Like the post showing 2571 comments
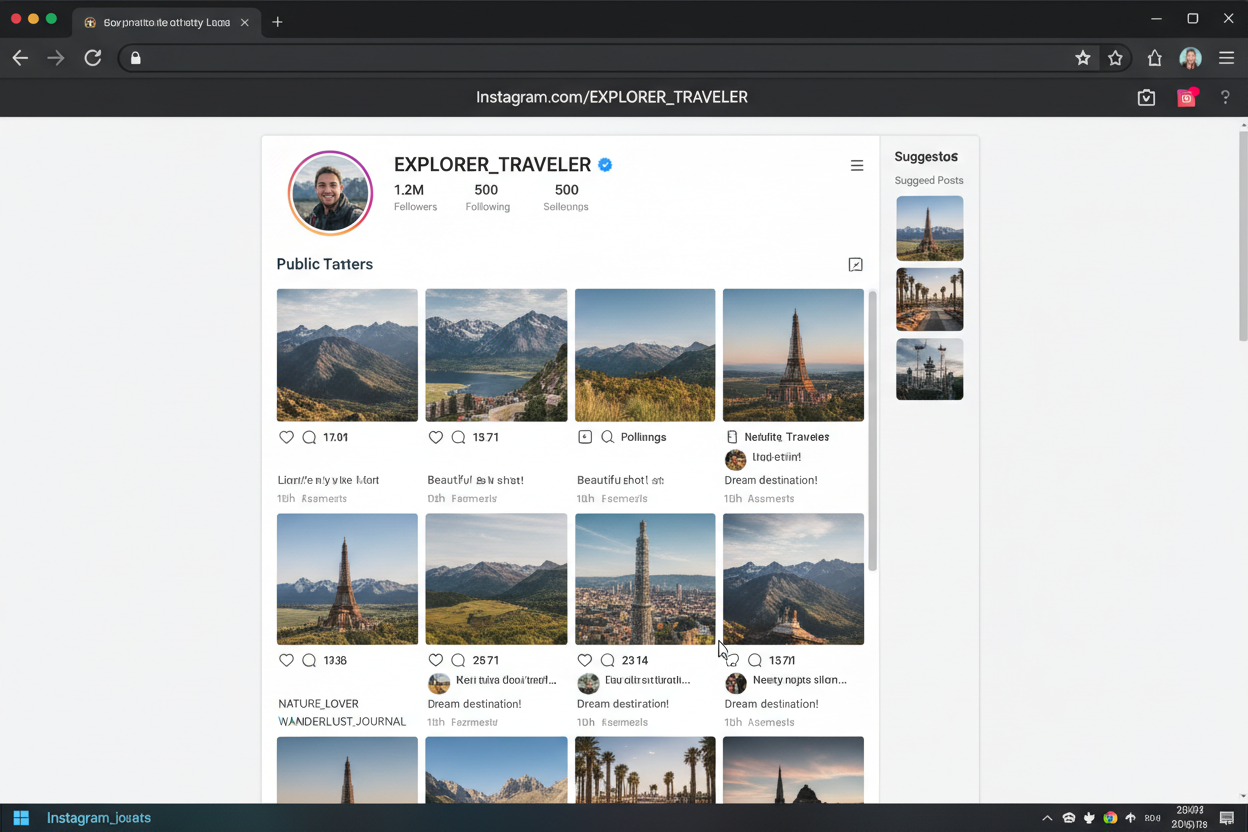The image size is (1248, 832). coord(435,660)
